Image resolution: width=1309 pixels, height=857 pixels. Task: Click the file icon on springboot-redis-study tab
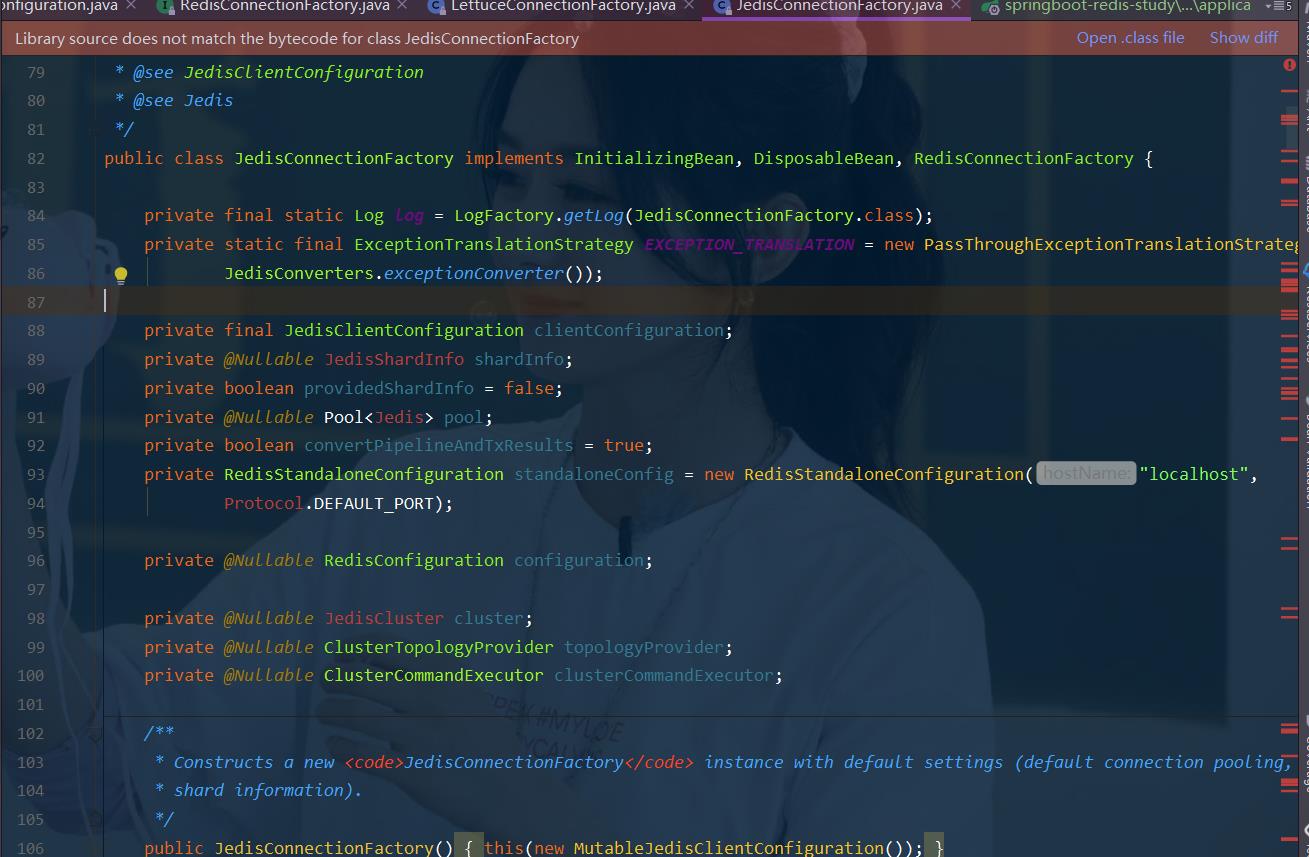tap(990, 6)
